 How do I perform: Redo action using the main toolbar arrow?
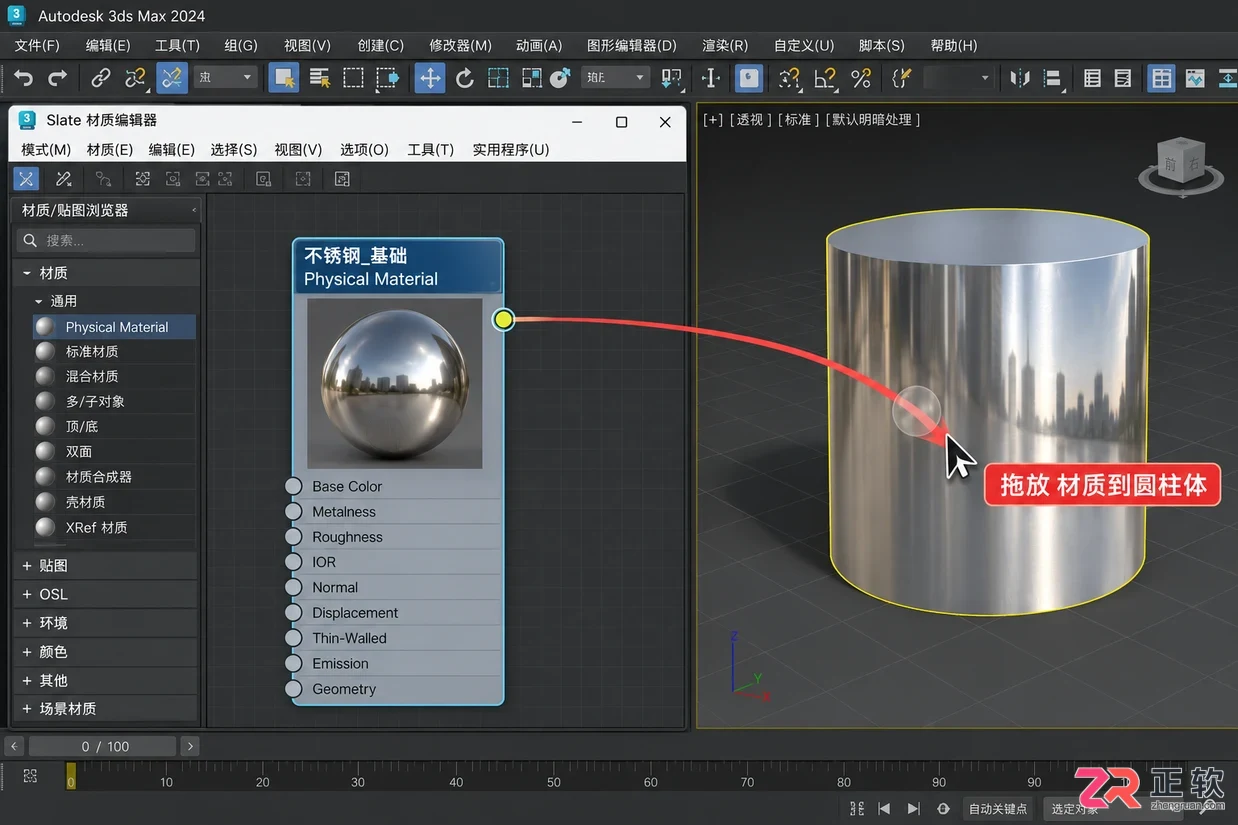(58, 77)
